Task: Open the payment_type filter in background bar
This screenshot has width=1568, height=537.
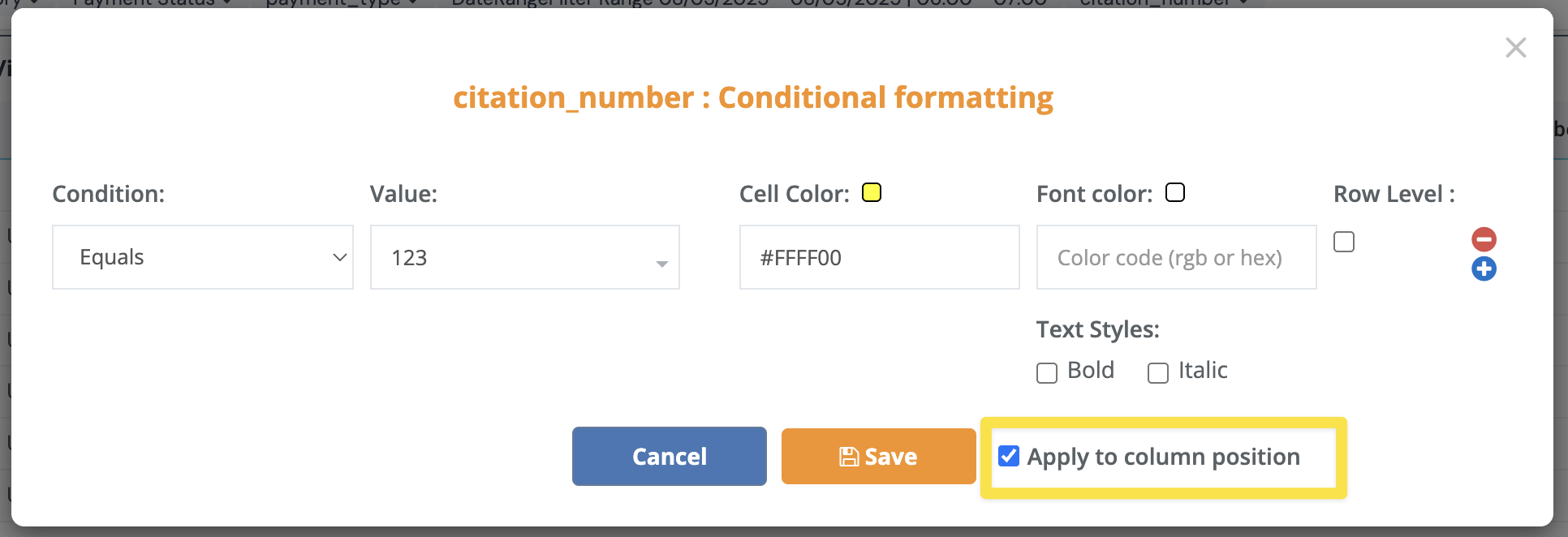Action: pyautogui.click(x=341, y=3)
